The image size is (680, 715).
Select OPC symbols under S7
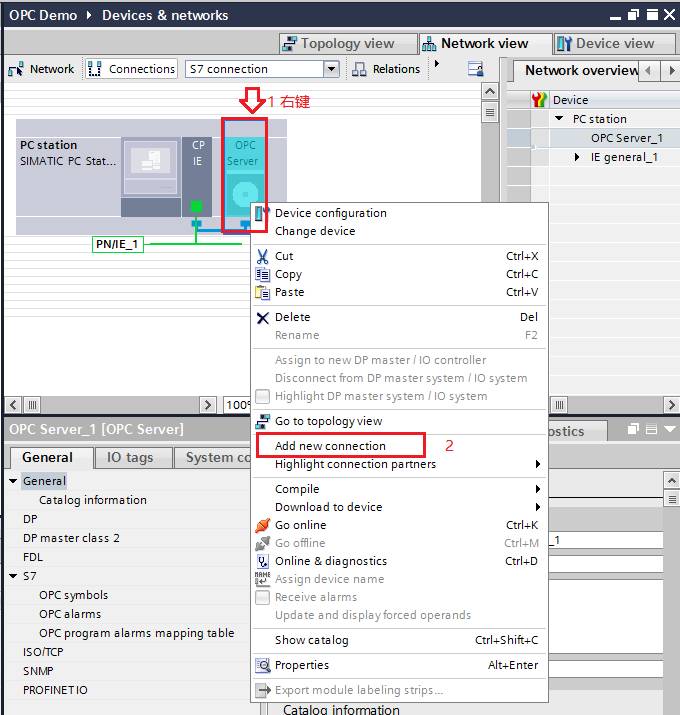73,595
